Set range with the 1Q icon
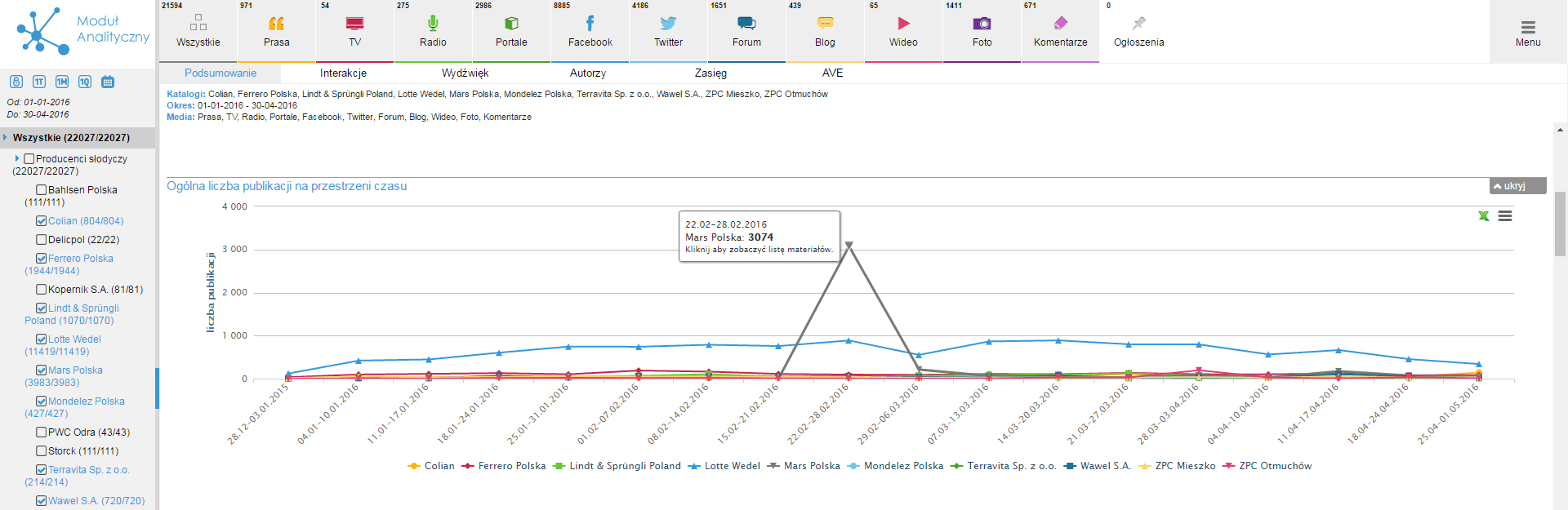1568x510 pixels. click(85, 82)
